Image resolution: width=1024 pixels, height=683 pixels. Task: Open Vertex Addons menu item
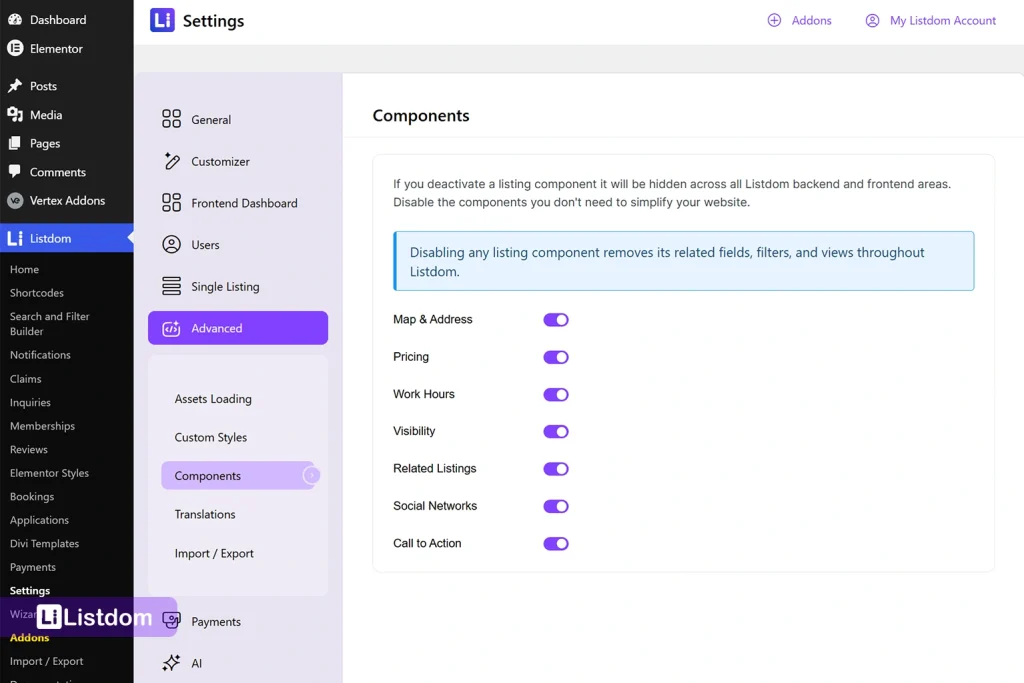tap(67, 200)
